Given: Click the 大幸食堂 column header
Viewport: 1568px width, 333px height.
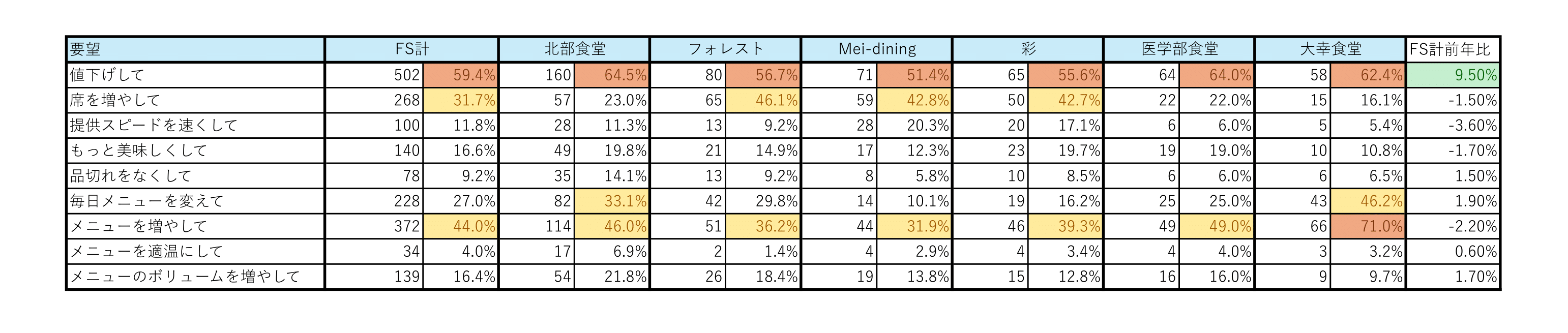Looking at the screenshot, I should (1330, 49).
